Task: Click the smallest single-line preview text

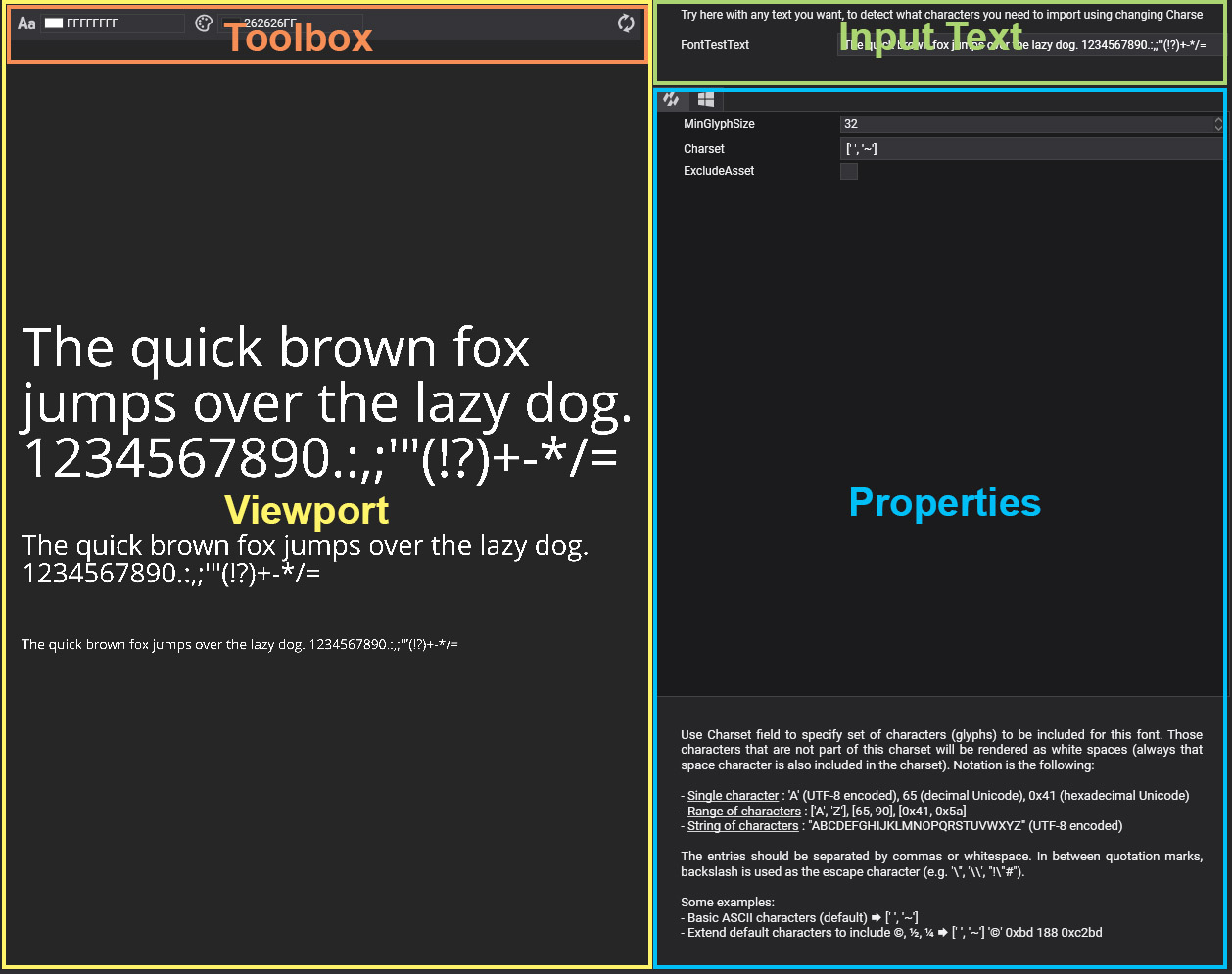Action: tap(240, 645)
